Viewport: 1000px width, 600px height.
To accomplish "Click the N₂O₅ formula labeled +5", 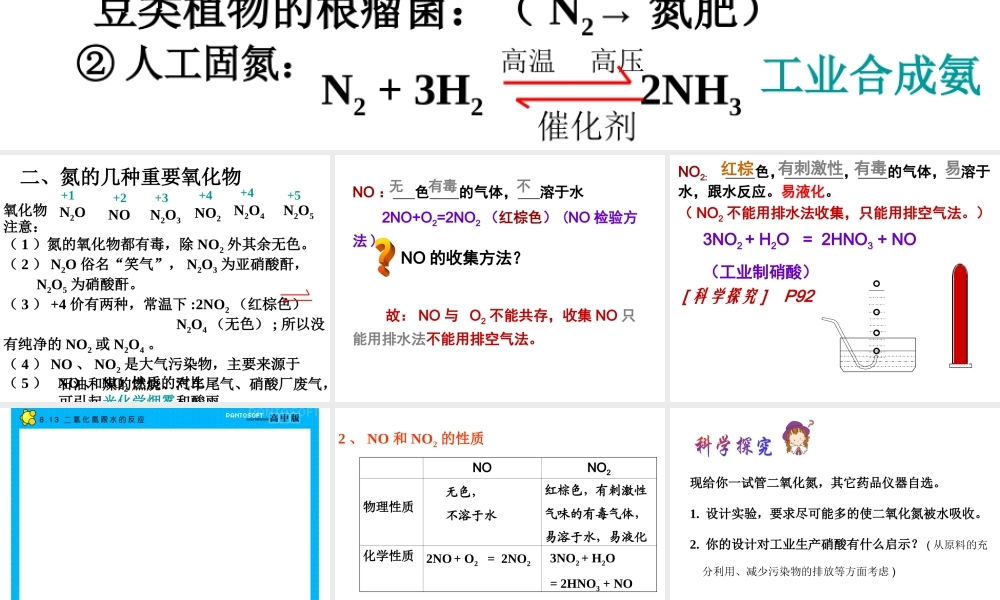I will point(298,211).
